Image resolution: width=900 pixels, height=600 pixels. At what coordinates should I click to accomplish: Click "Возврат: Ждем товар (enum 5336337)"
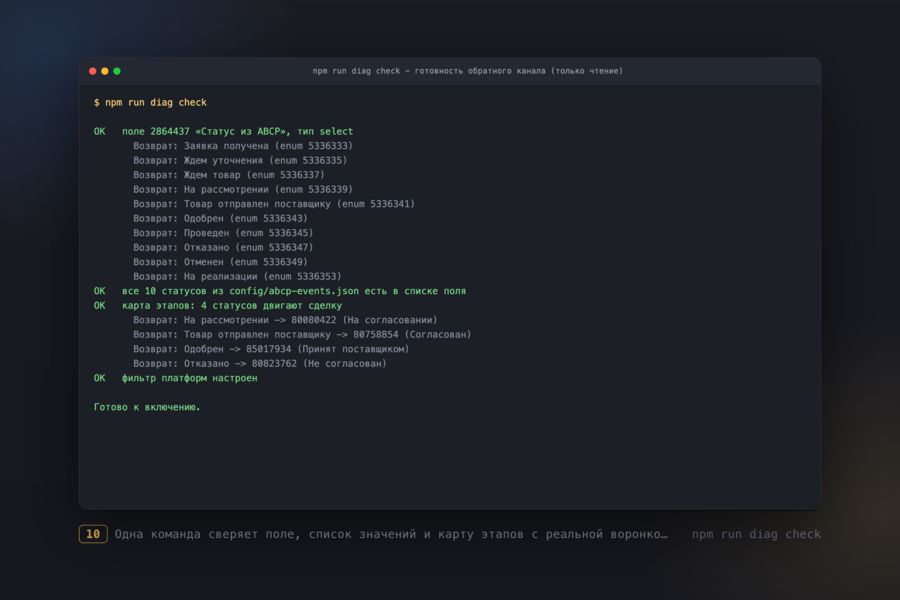[229, 175]
